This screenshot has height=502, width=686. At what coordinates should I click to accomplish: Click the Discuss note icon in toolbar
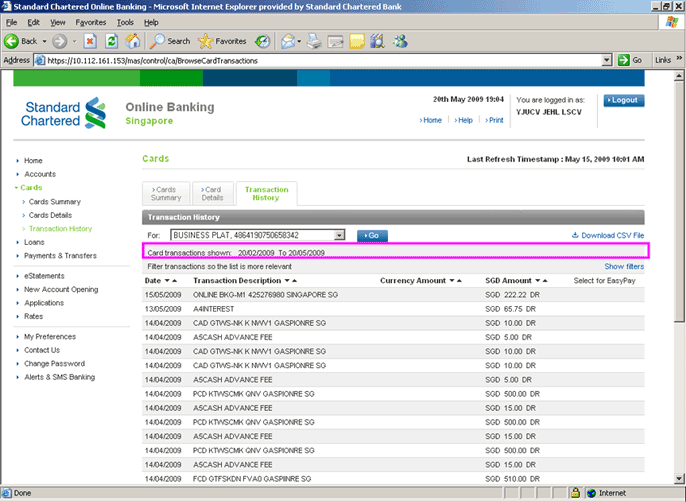357,41
